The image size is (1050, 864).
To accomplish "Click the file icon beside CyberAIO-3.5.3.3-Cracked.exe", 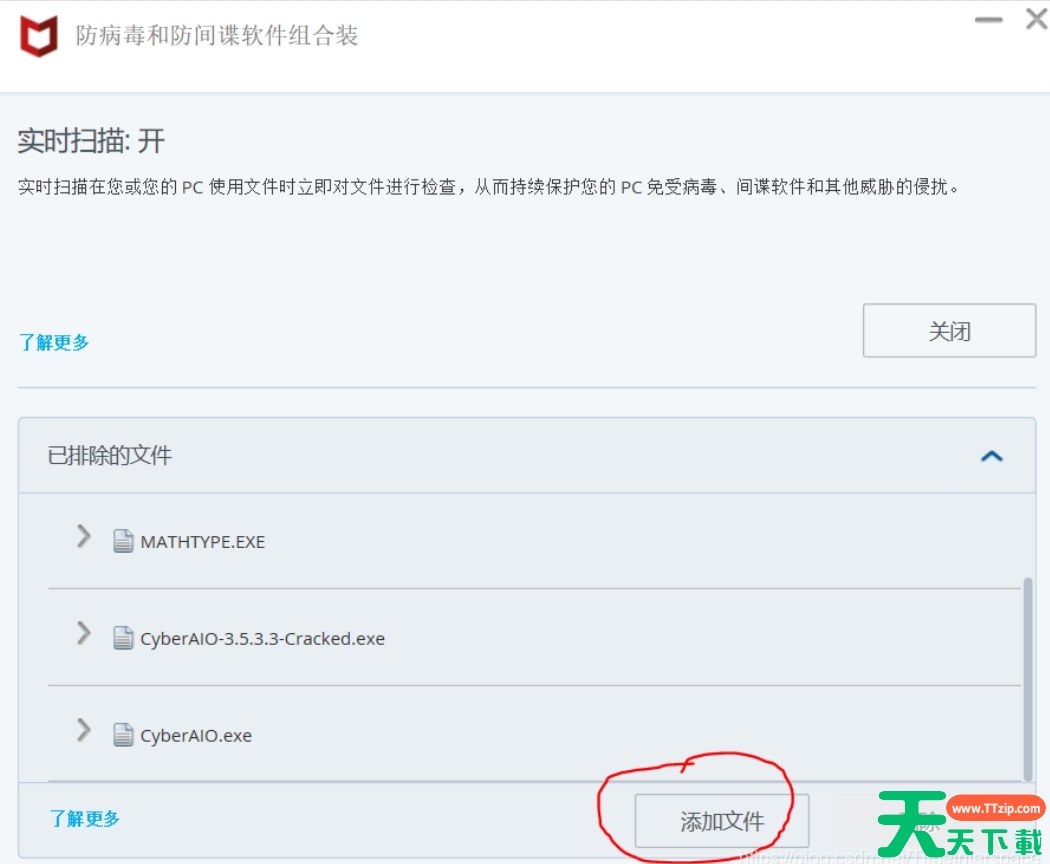I will (123, 638).
